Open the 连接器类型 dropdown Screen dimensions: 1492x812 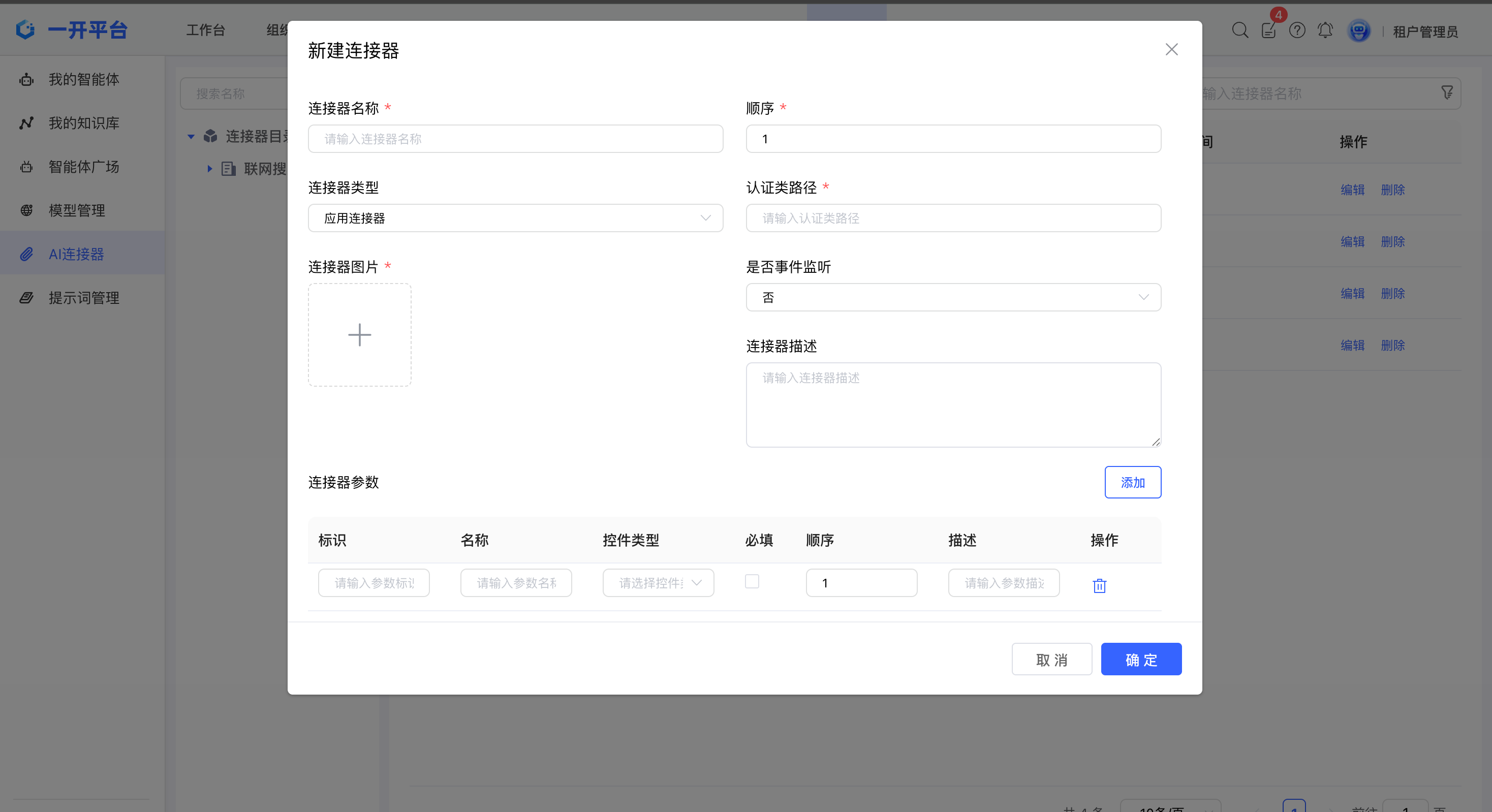[515, 218]
